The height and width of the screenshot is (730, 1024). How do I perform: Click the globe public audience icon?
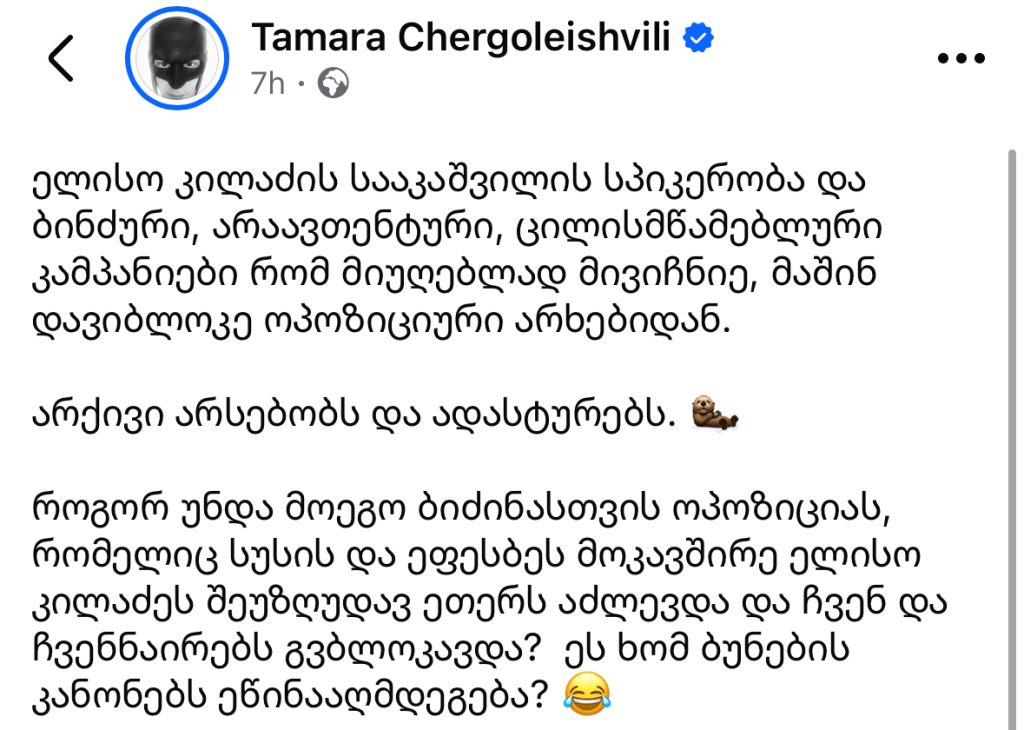[x=332, y=85]
